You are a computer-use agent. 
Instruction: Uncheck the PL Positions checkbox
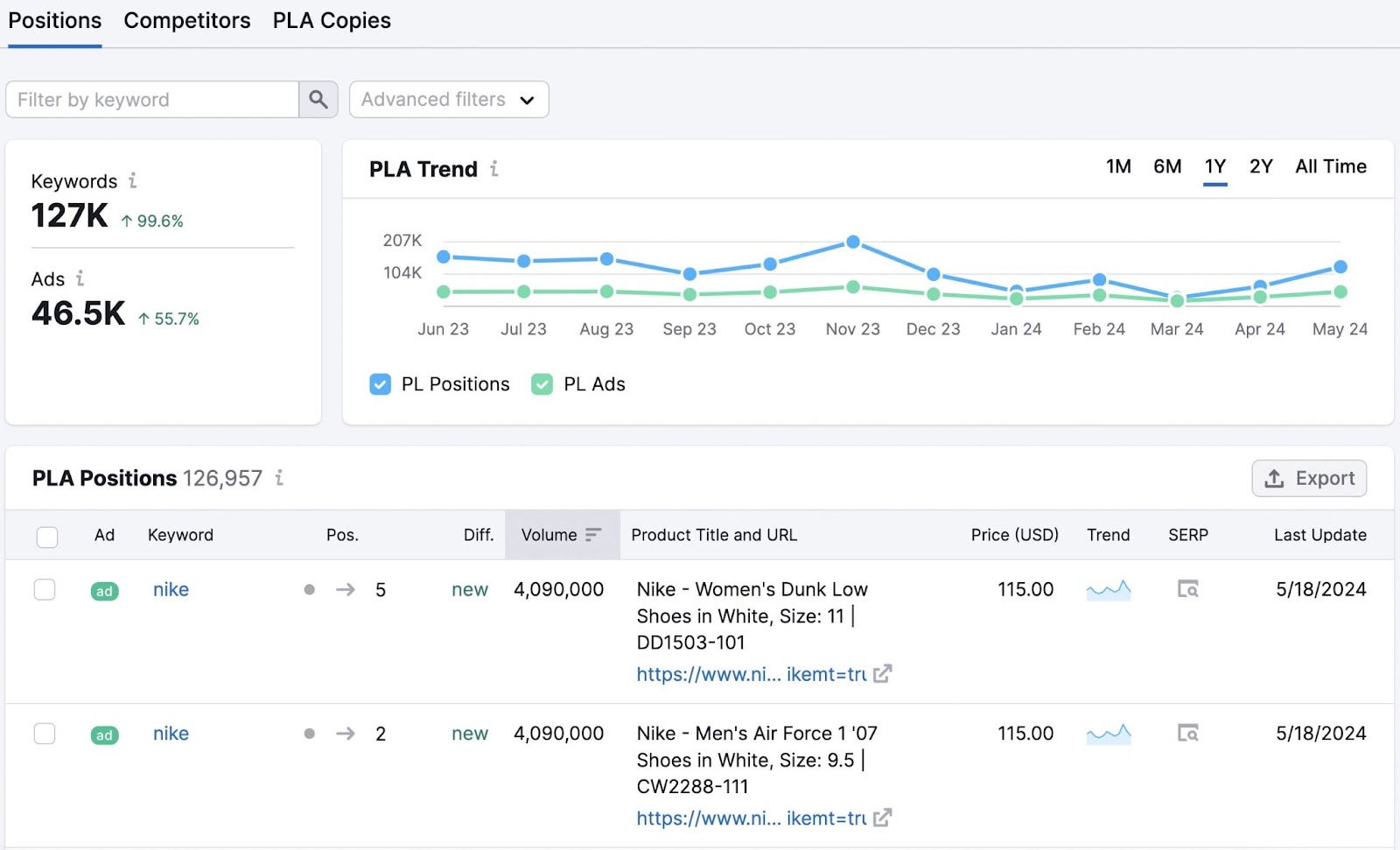coord(380,383)
